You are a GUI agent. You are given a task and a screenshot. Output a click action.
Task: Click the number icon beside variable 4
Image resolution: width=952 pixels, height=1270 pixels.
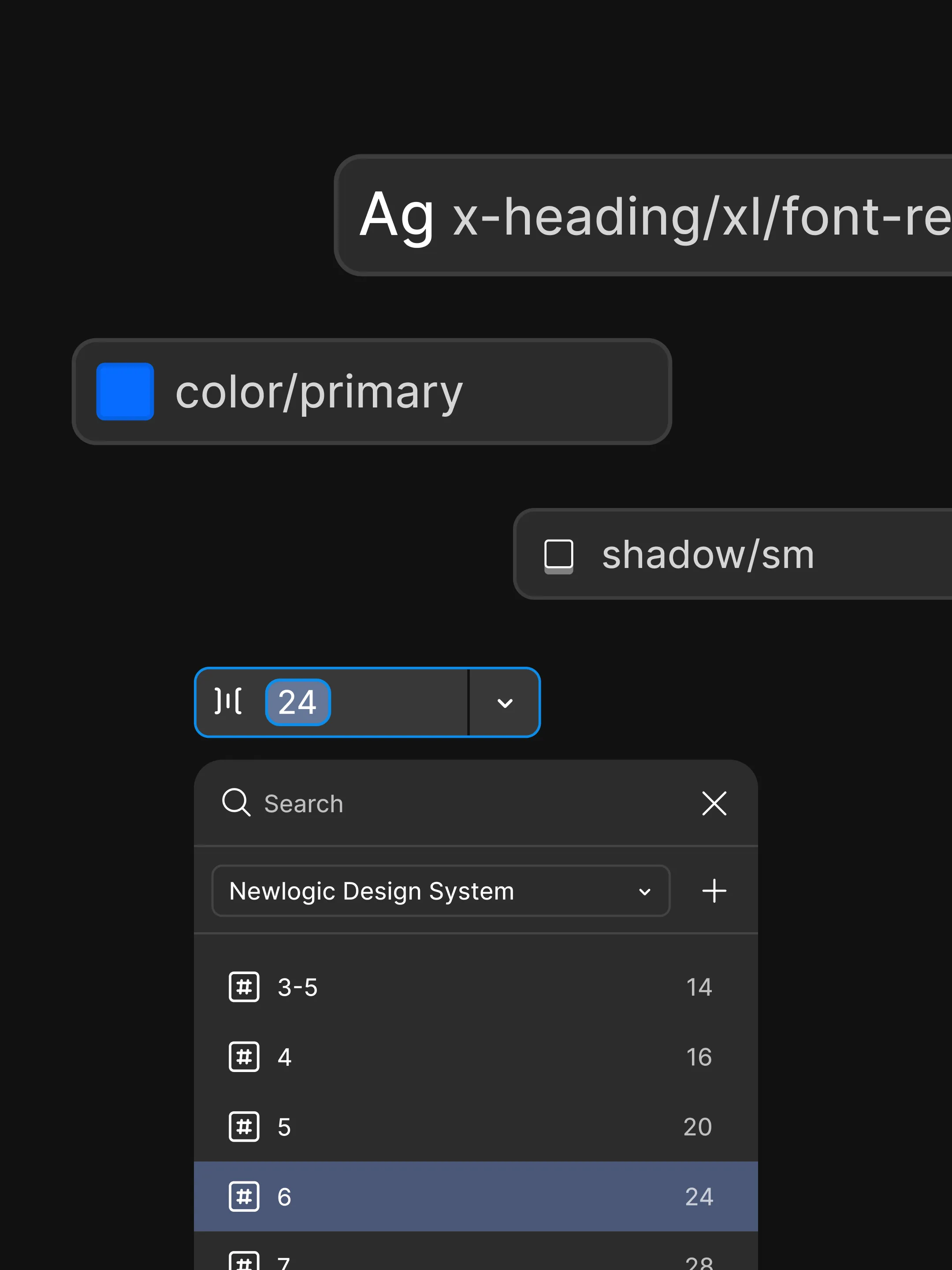pos(244,1057)
